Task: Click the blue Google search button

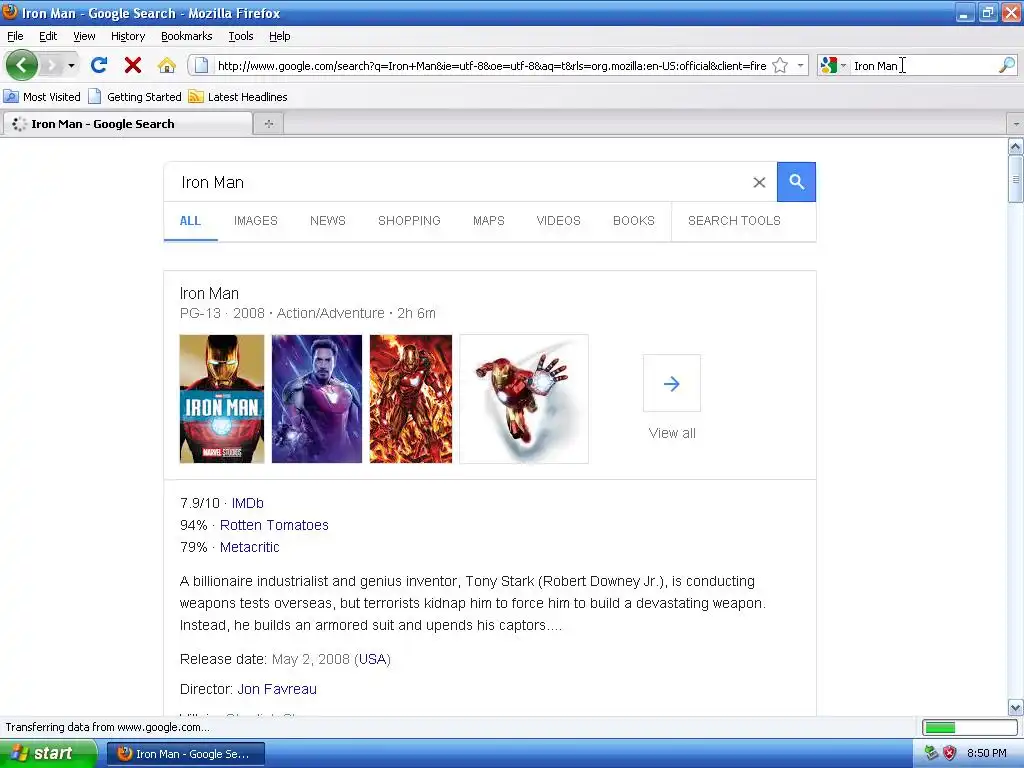Action: tap(796, 182)
